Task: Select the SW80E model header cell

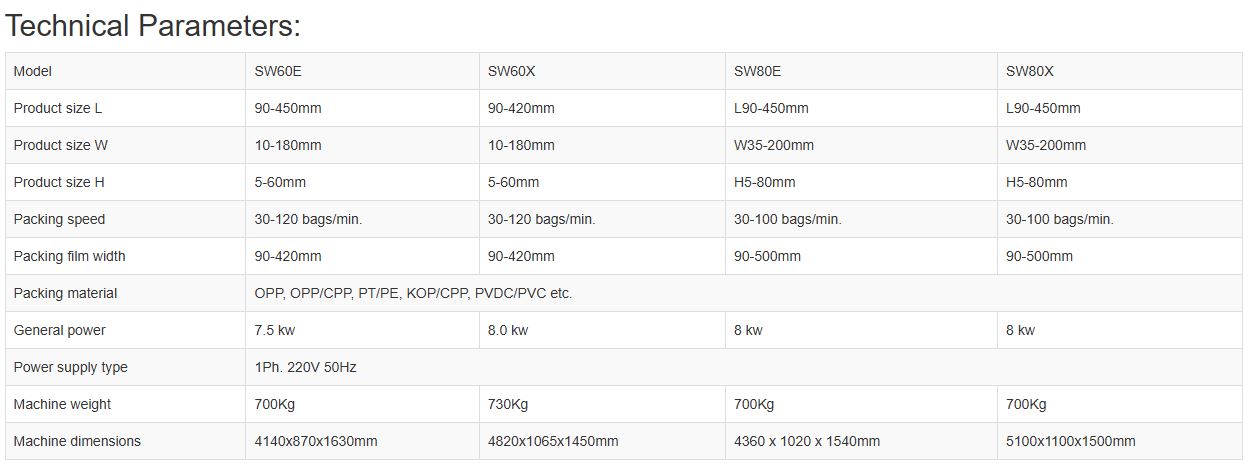Action: click(x=861, y=71)
